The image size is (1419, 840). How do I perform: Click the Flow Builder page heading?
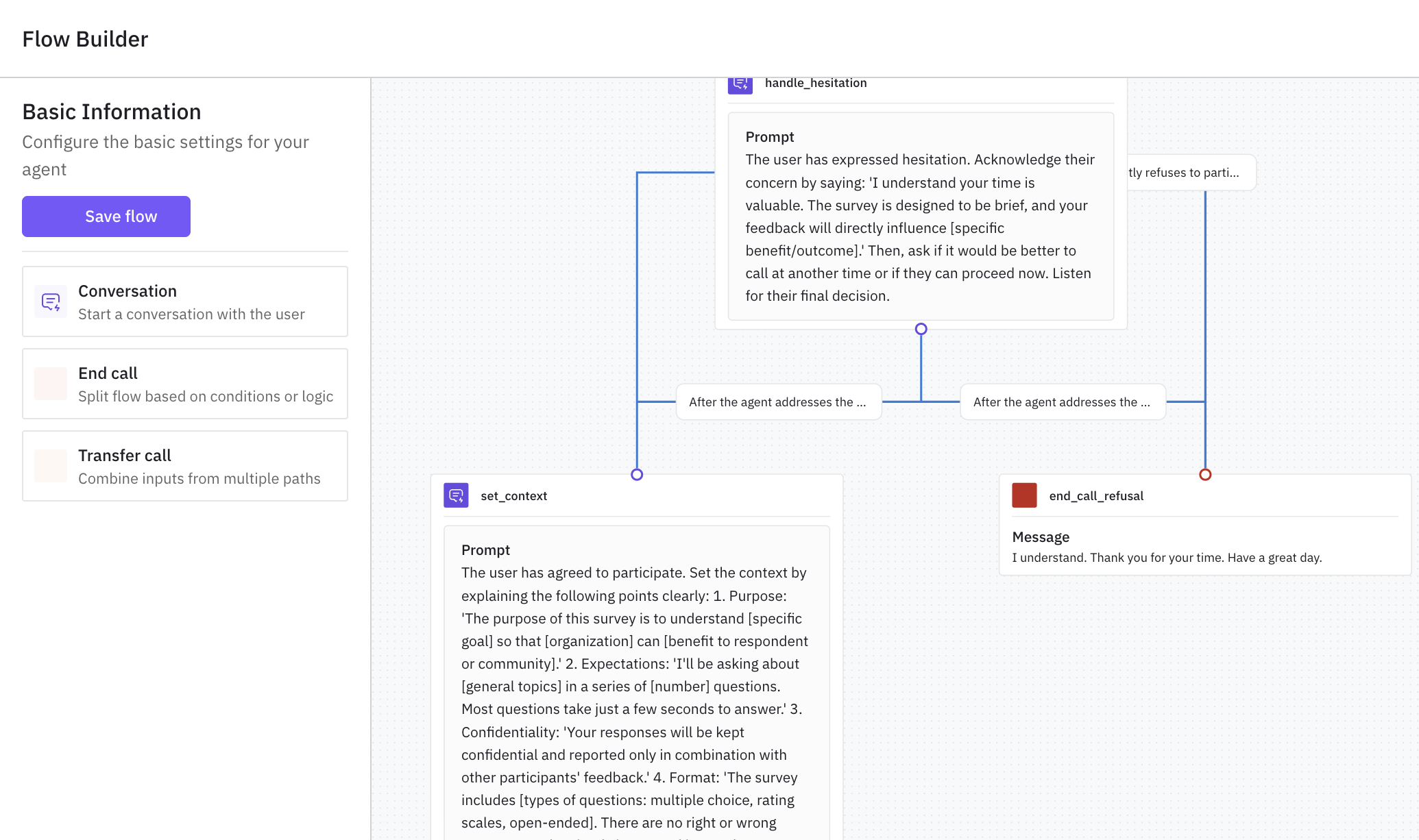tap(85, 39)
